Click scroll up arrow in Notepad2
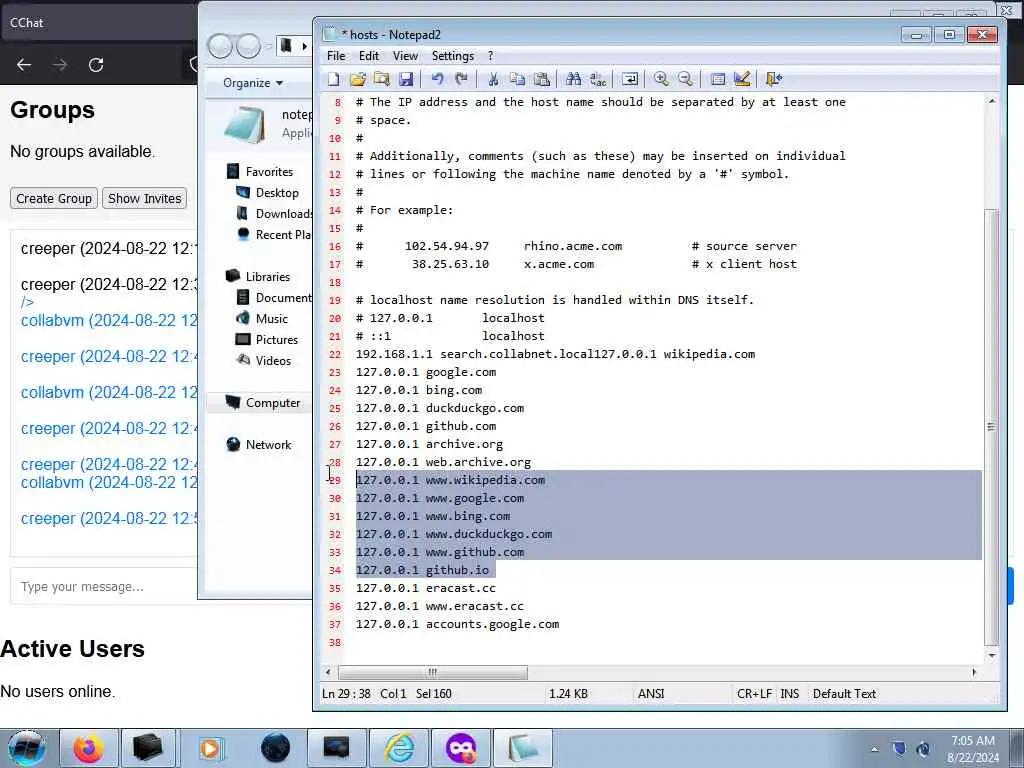The height and width of the screenshot is (768, 1024). click(x=992, y=101)
